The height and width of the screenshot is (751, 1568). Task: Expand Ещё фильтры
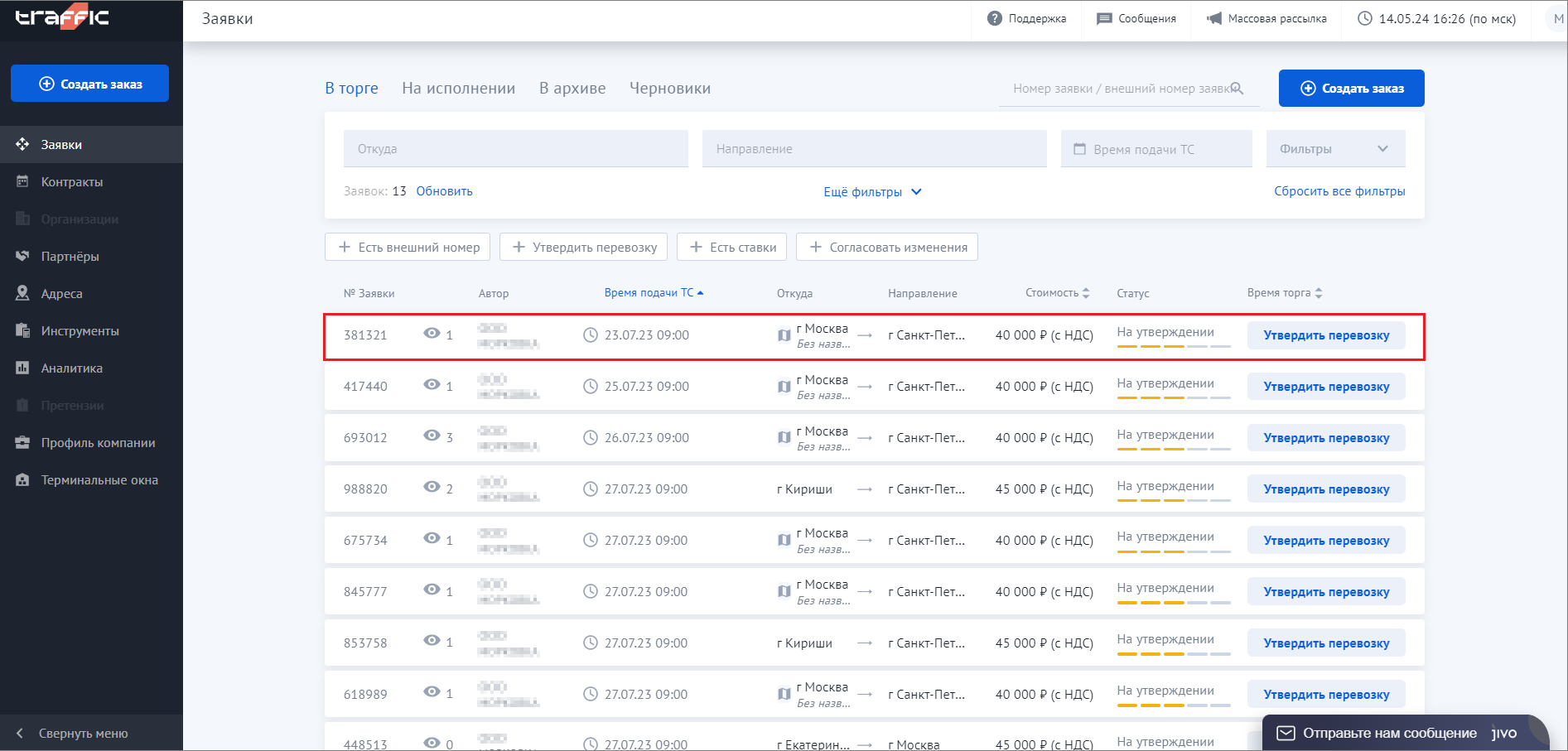[x=872, y=191]
